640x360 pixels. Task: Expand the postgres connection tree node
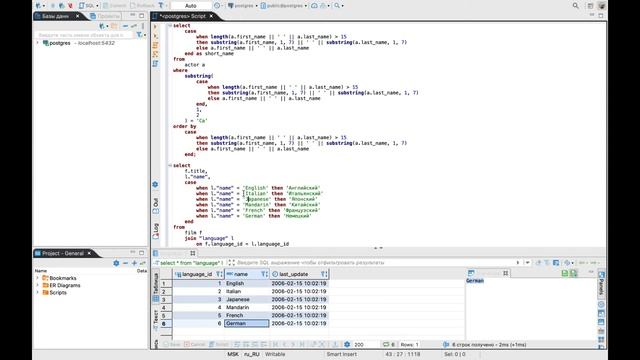(38, 43)
